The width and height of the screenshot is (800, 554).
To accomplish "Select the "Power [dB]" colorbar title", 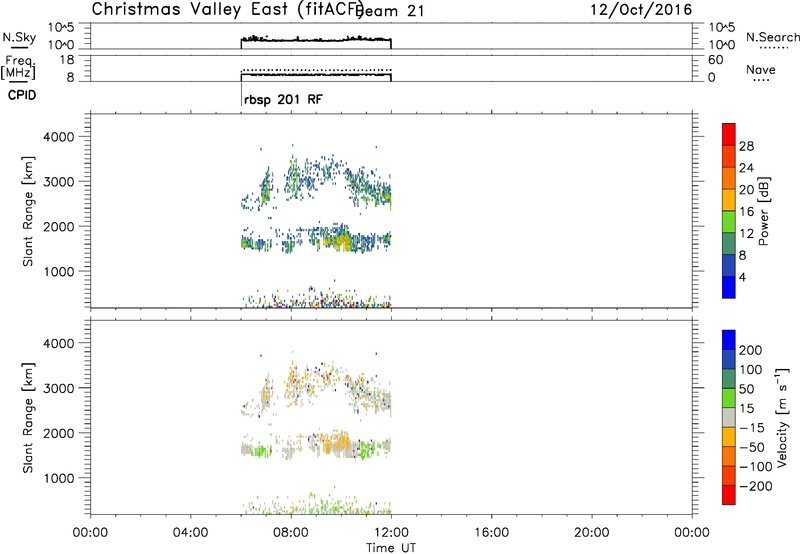I will [763, 211].
